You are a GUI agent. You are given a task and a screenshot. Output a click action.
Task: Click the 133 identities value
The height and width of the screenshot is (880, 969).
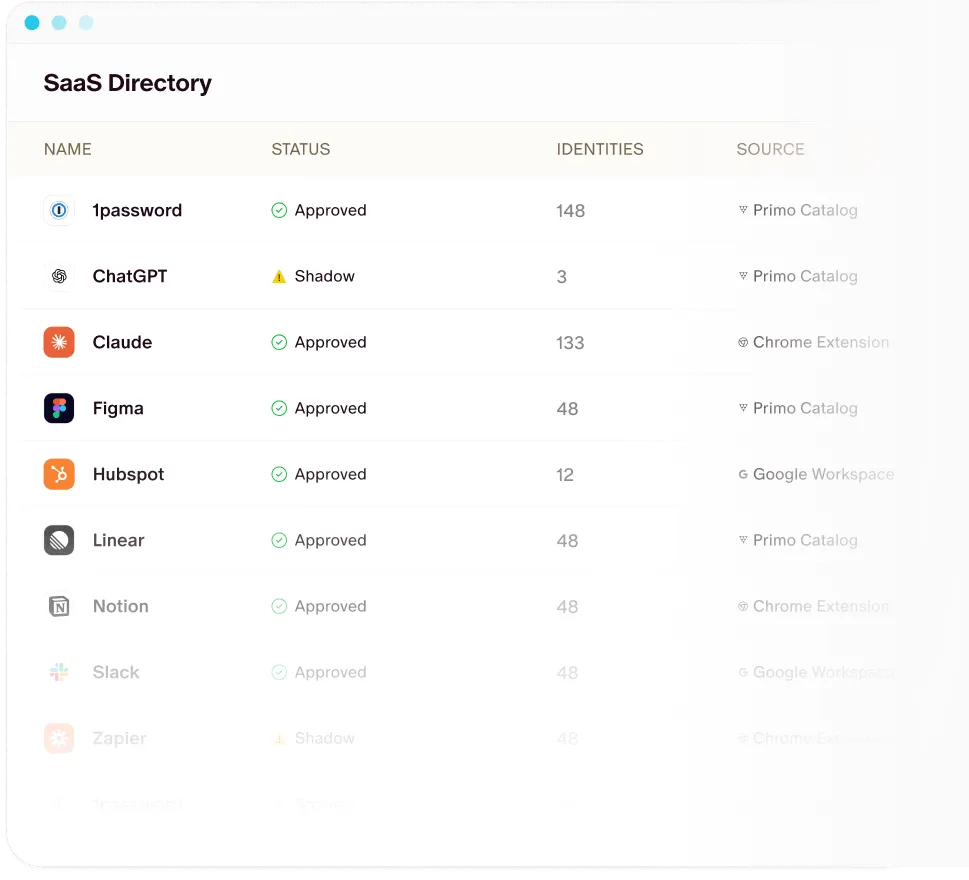point(570,343)
